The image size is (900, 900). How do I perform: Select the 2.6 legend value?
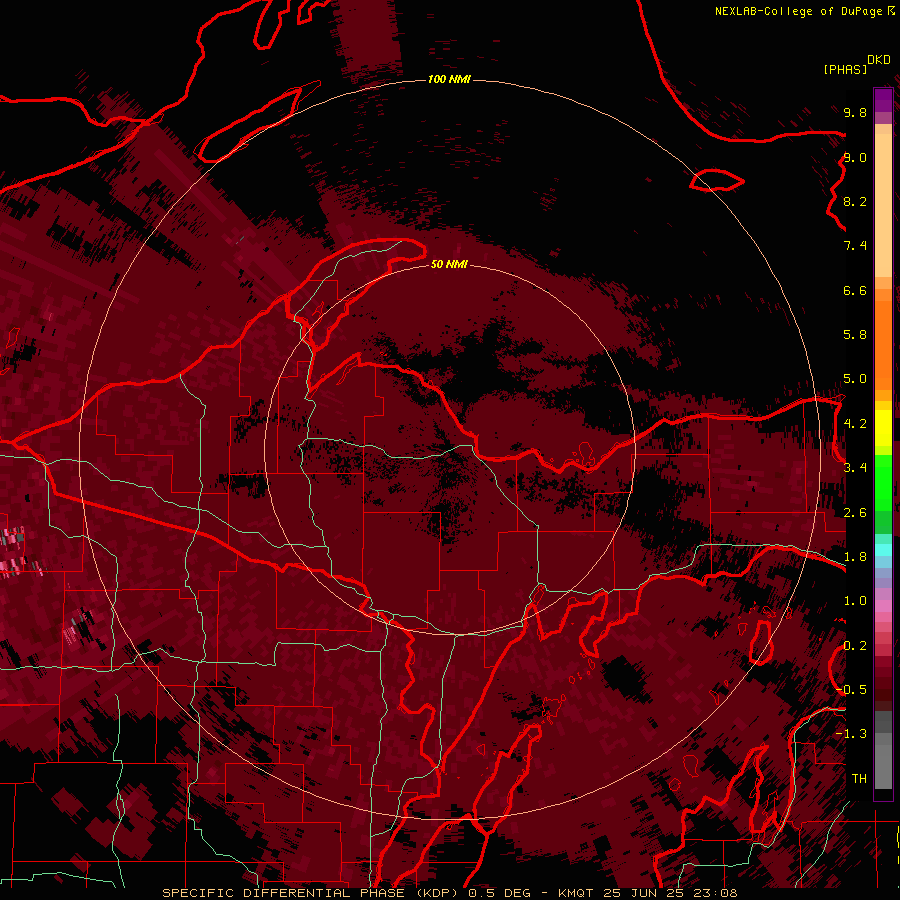click(x=855, y=513)
